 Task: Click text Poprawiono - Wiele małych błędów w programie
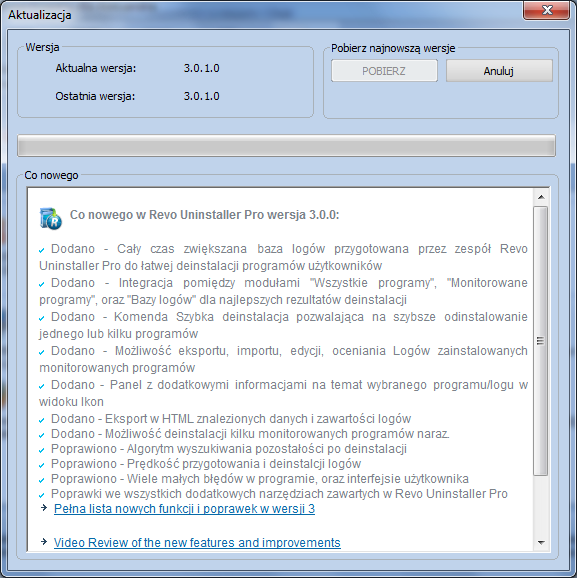point(260,478)
